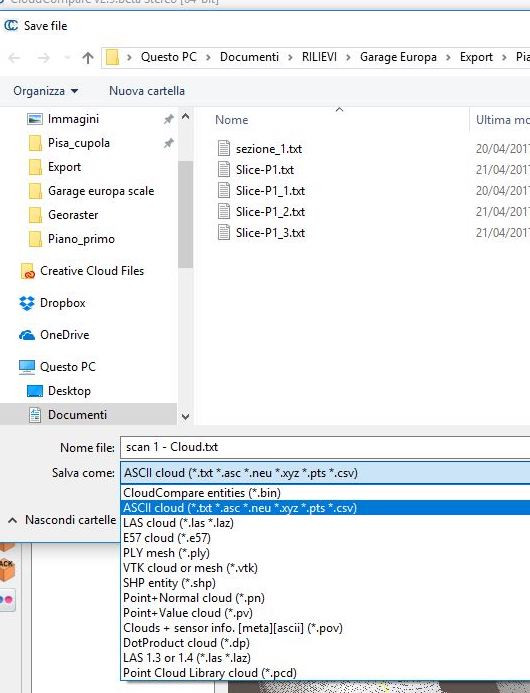Click the Nuova cartella button

click(x=147, y=91)
